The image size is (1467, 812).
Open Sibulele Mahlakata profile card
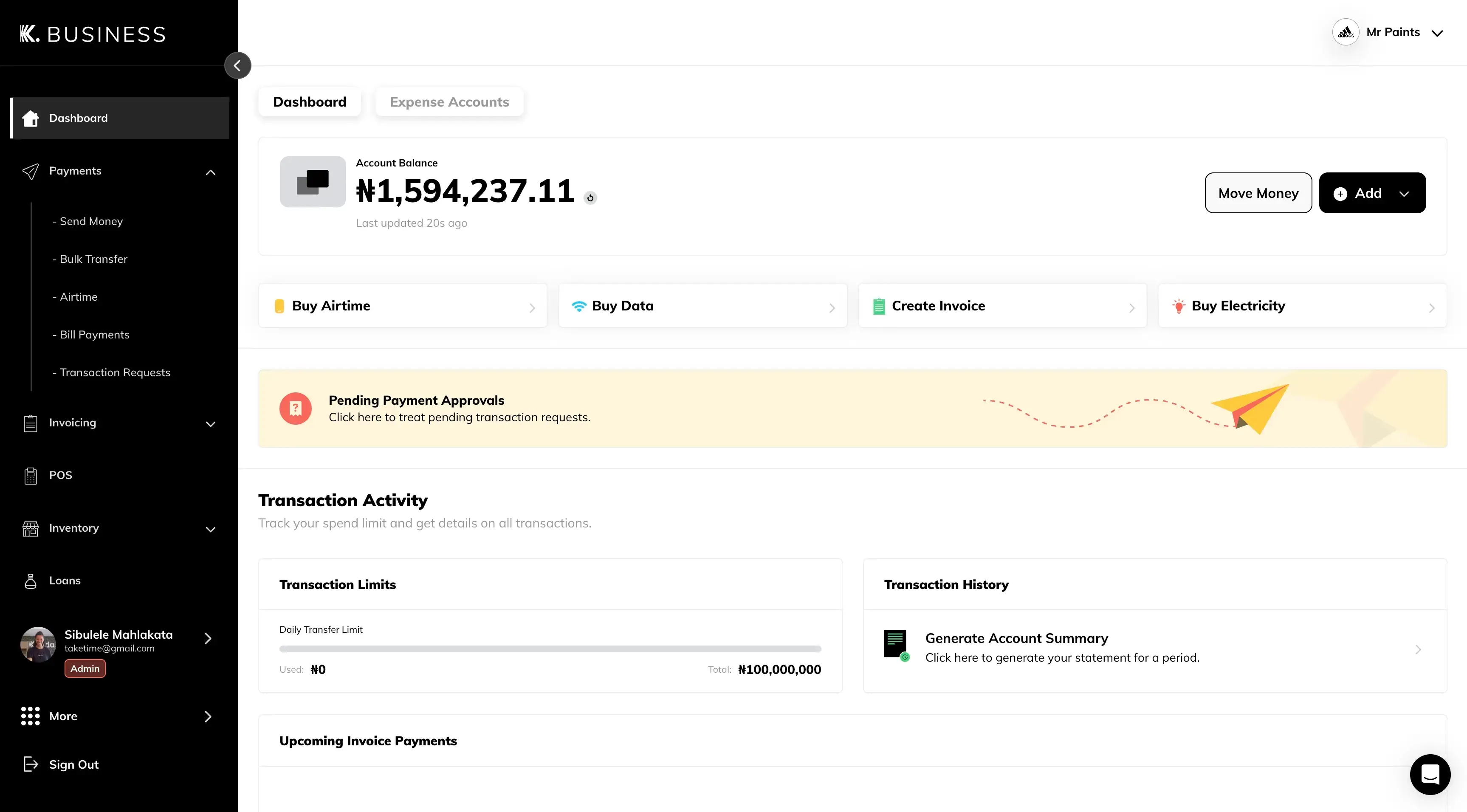[118, 640]
